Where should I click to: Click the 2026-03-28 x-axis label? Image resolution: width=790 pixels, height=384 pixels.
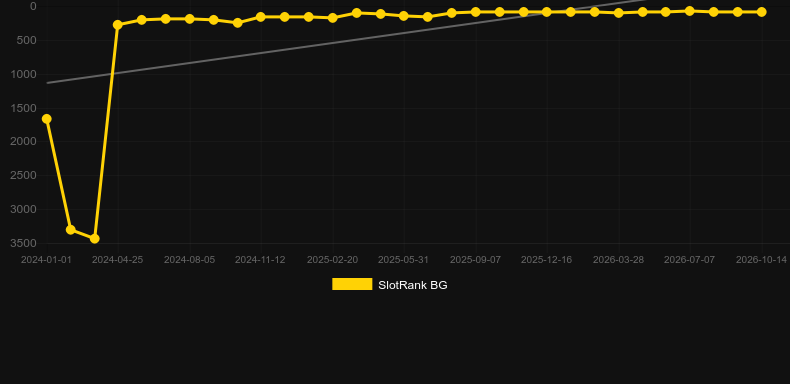coord(618,260)
